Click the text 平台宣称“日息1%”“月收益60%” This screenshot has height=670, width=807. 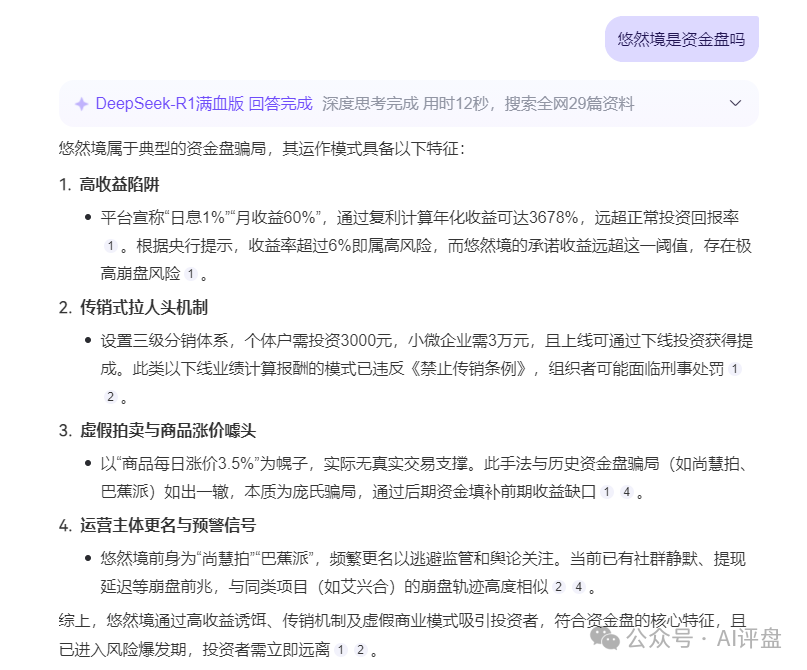(x=211, y=218)
